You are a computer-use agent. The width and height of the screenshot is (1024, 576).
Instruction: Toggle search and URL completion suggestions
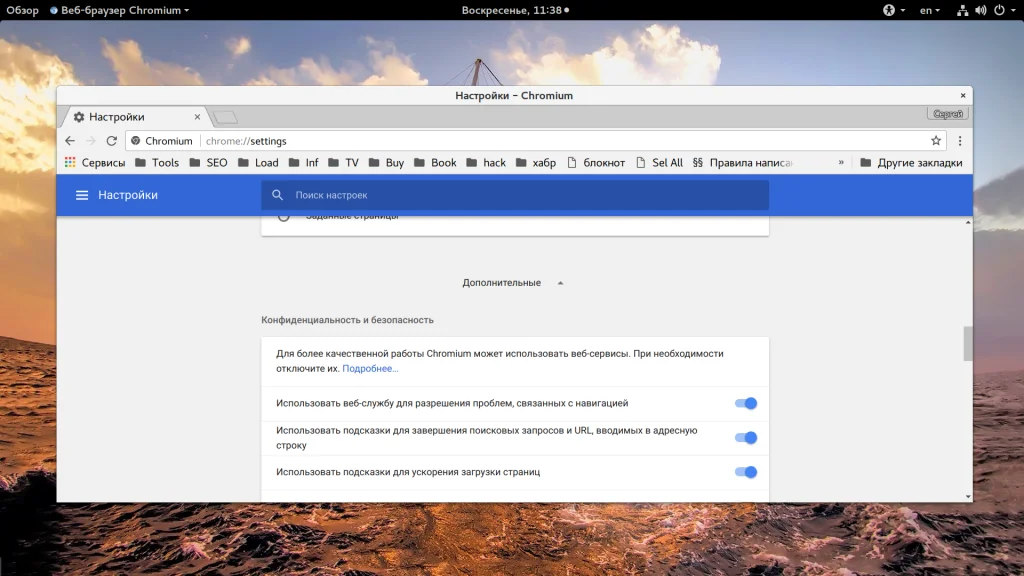(746, 438)
